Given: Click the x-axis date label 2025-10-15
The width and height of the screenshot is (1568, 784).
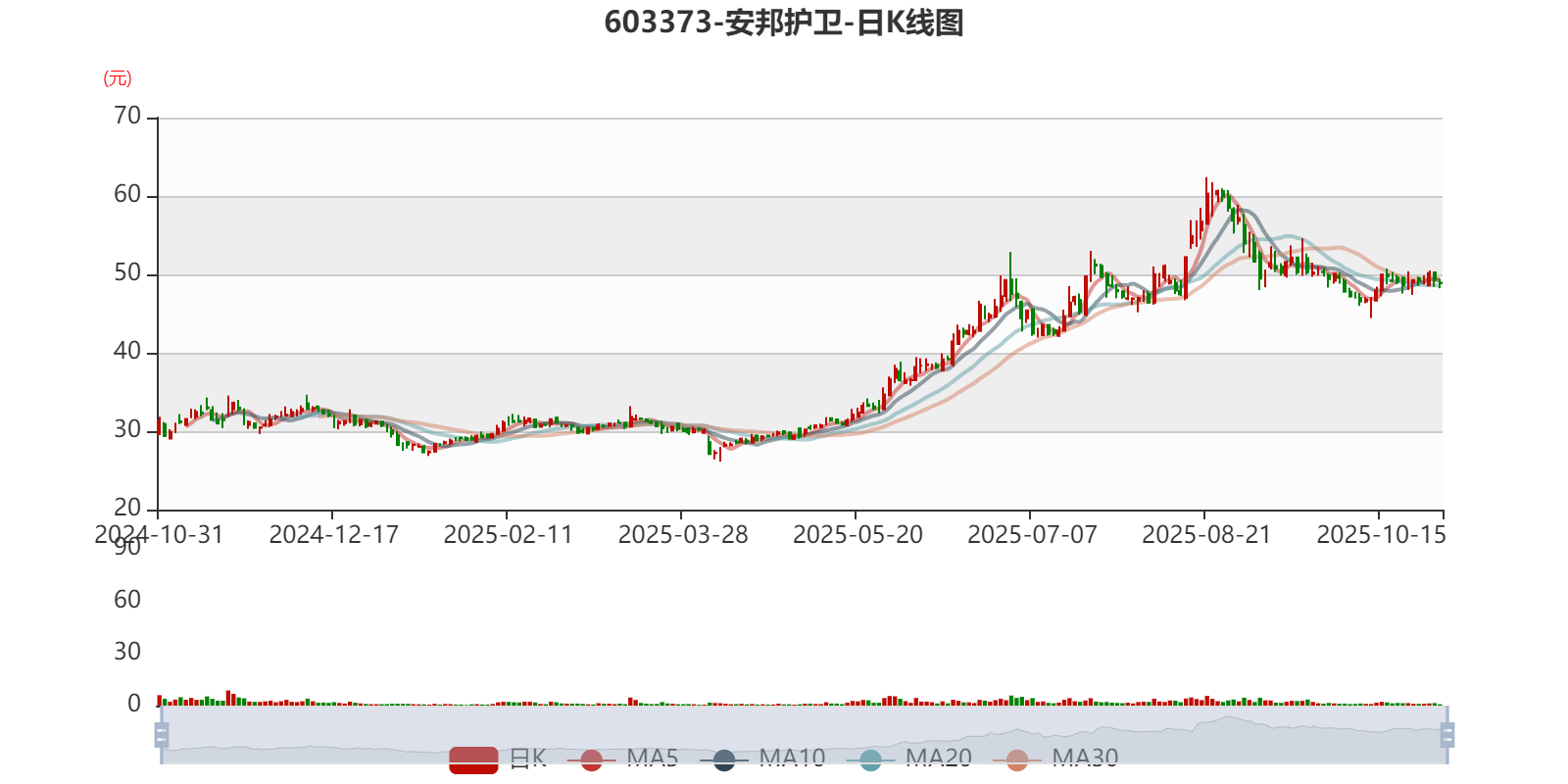Looking at the screenshot, I should coord(1381,535).
